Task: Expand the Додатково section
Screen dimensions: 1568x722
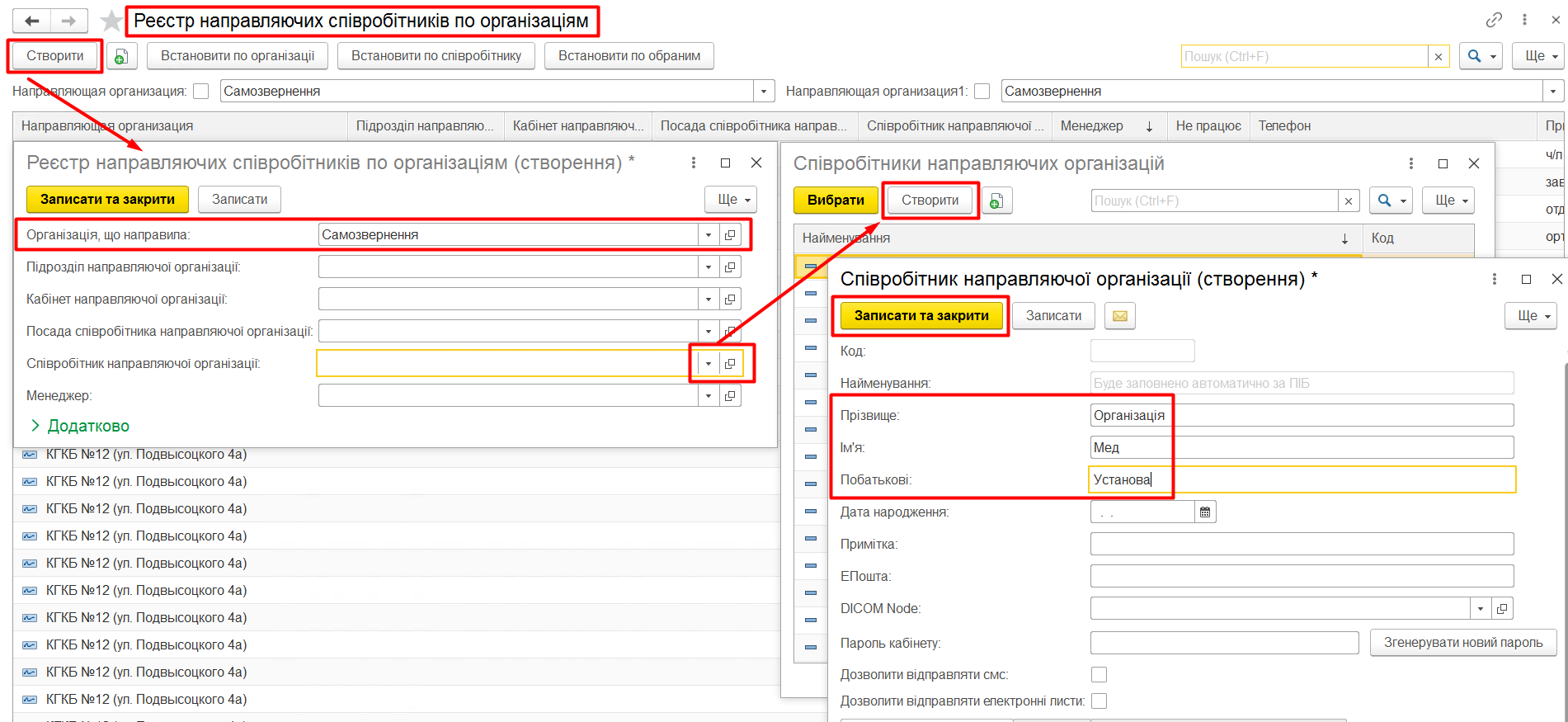Action: click(x=80, y=426)
